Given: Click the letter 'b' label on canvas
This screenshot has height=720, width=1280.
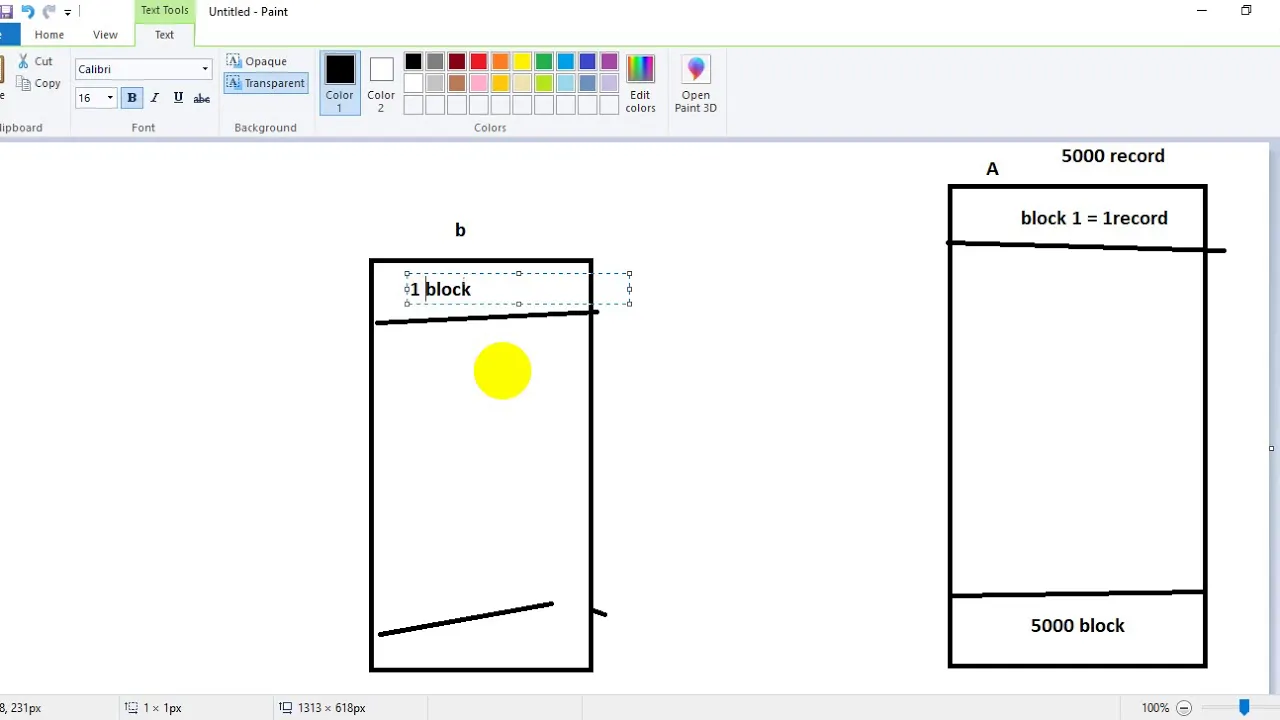Looking at the screenshot, I should [x=460, y=230].
